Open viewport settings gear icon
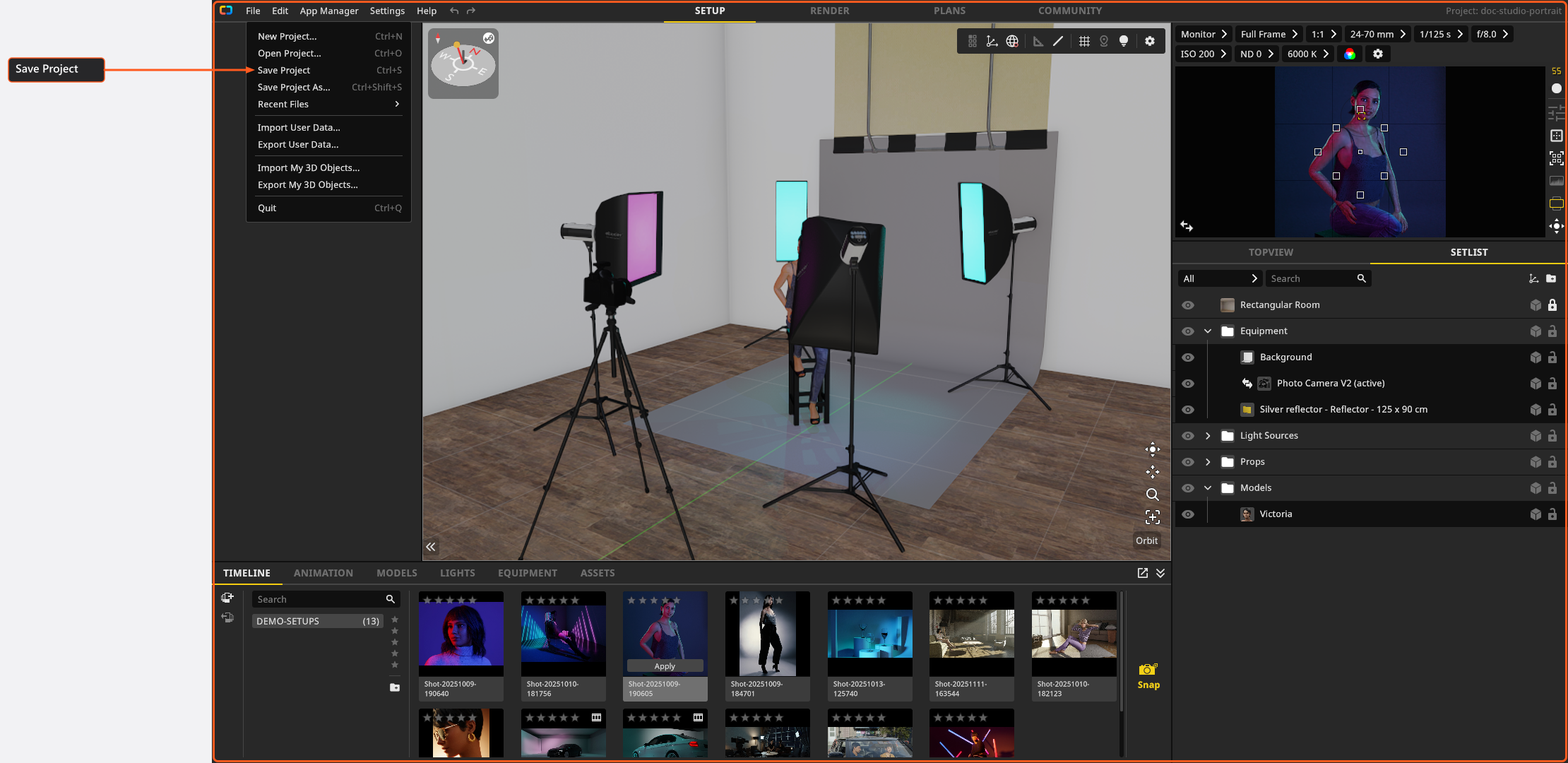Viewport: 1568px width, 763px height. click(1150, 41)
